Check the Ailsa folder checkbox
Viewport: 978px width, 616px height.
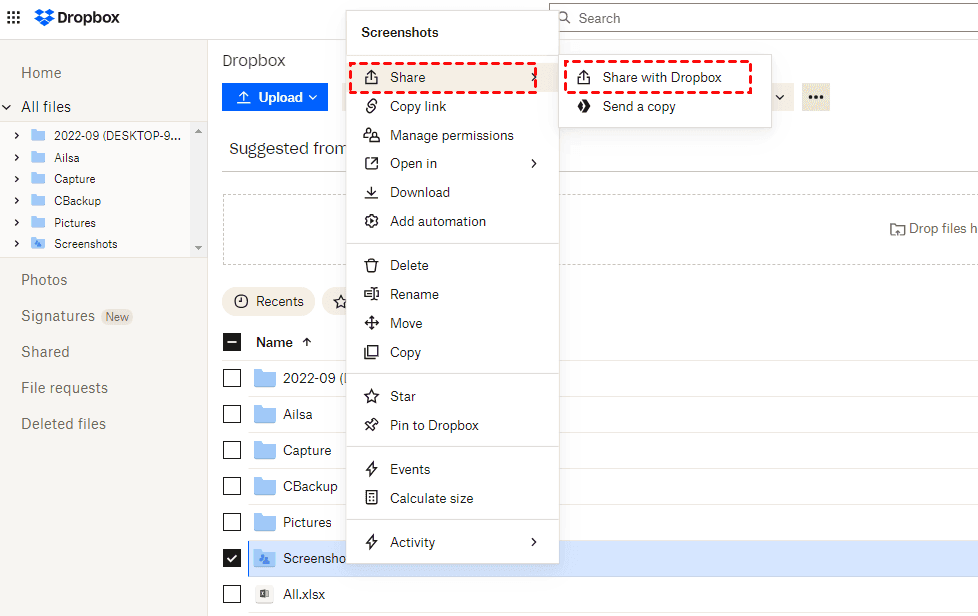[x=232, y=414]
